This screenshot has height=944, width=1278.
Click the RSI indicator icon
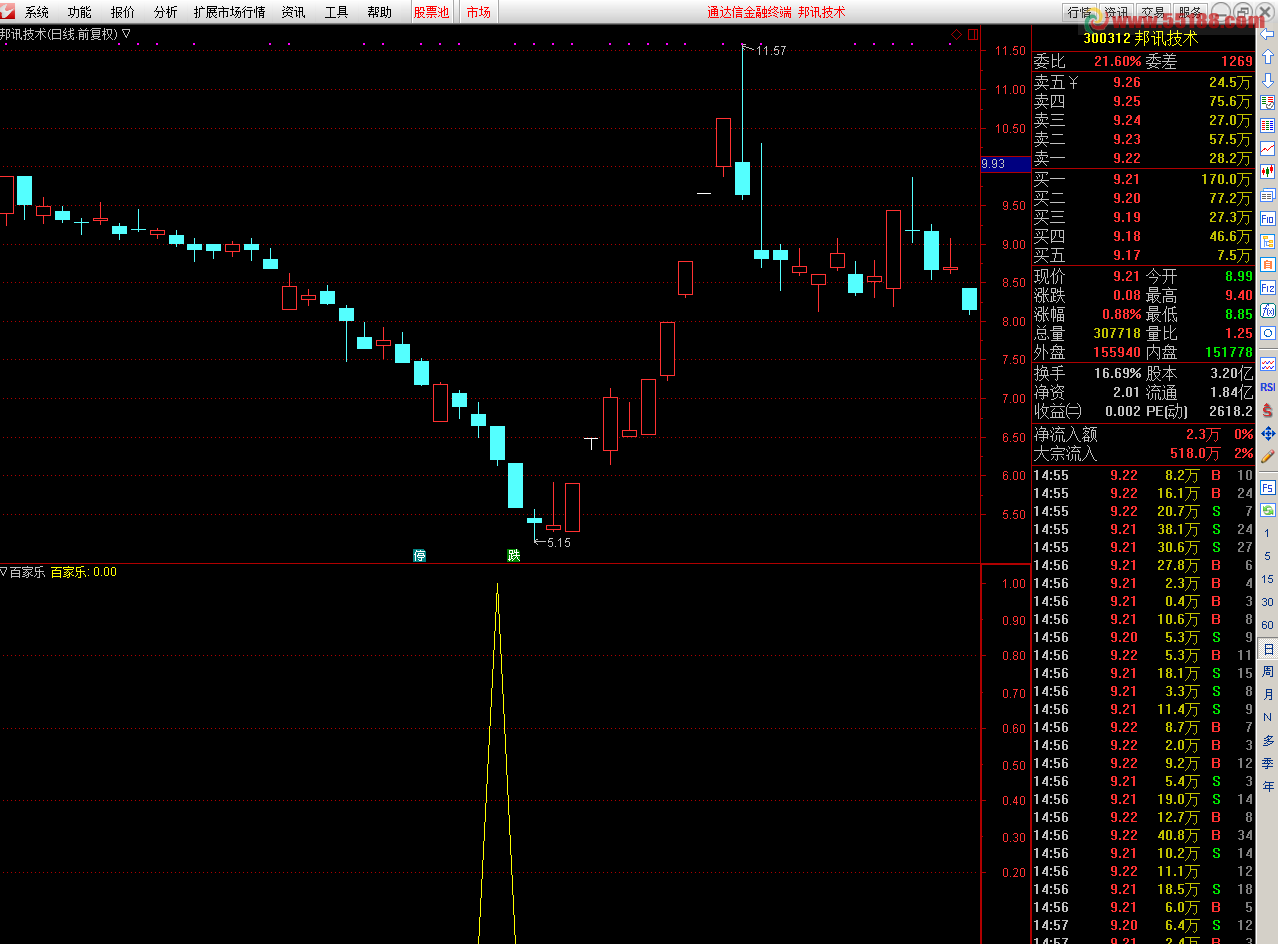click(1267, 387)
